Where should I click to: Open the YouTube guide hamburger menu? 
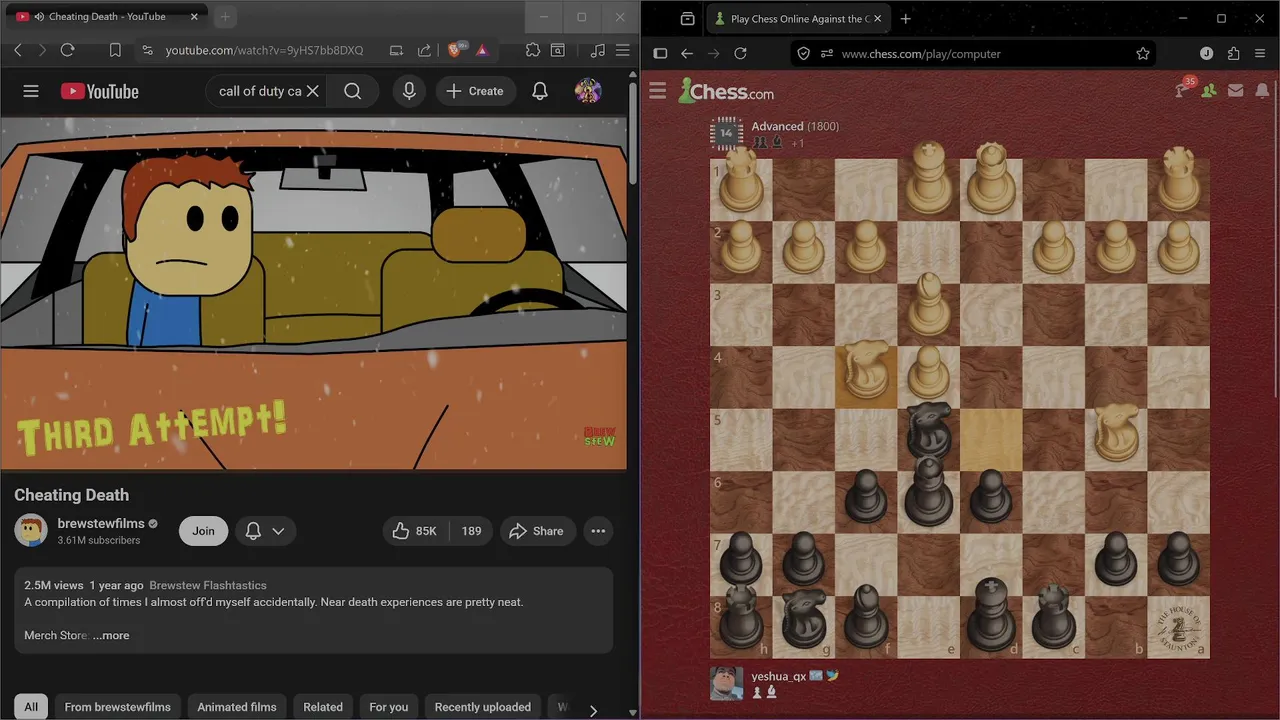[31, 91]
